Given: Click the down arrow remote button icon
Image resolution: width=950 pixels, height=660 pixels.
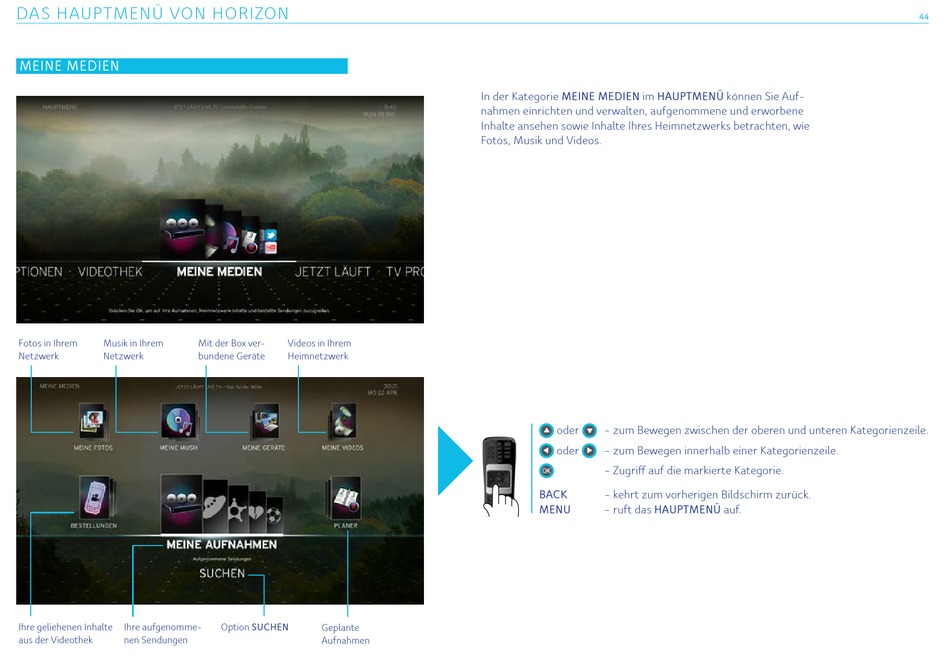Looking at the screenshot, I should click(590, 430).
